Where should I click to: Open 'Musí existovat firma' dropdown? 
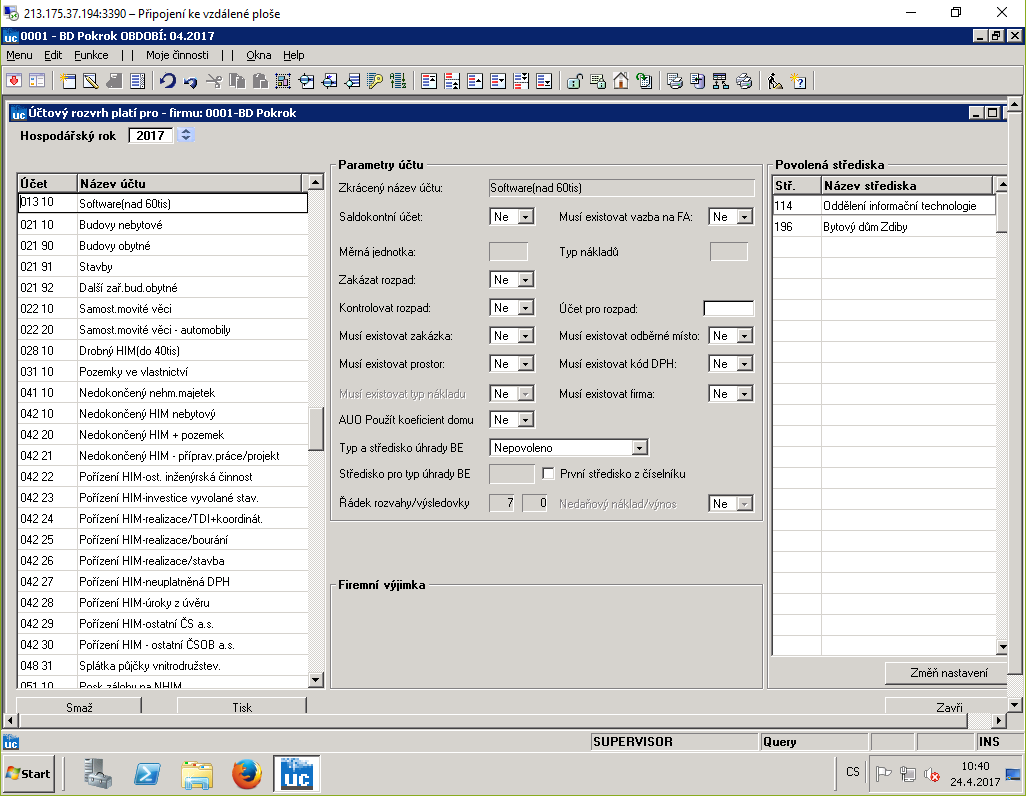[745, 393]
